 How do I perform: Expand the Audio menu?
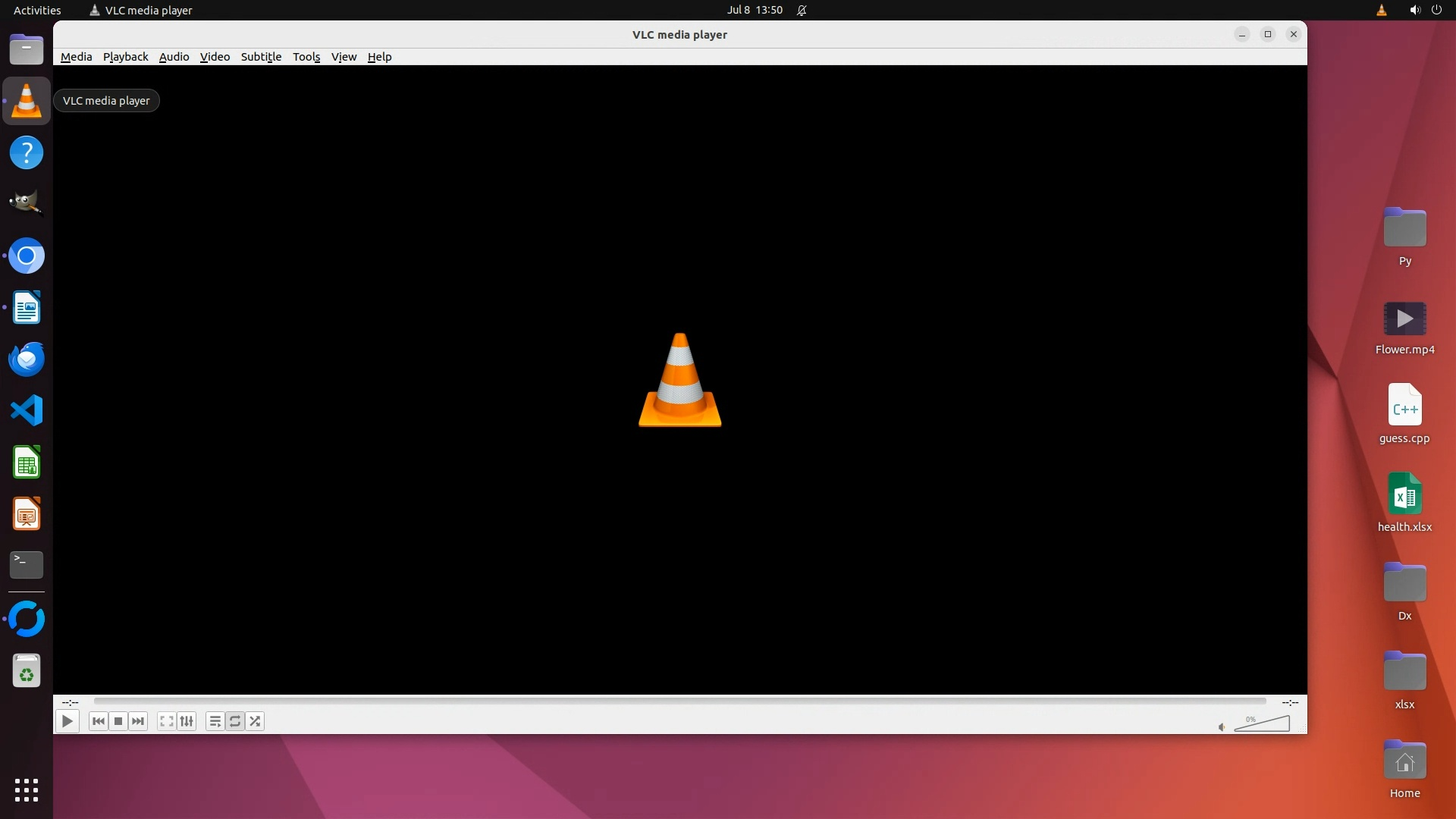click(x=174, y=57)
